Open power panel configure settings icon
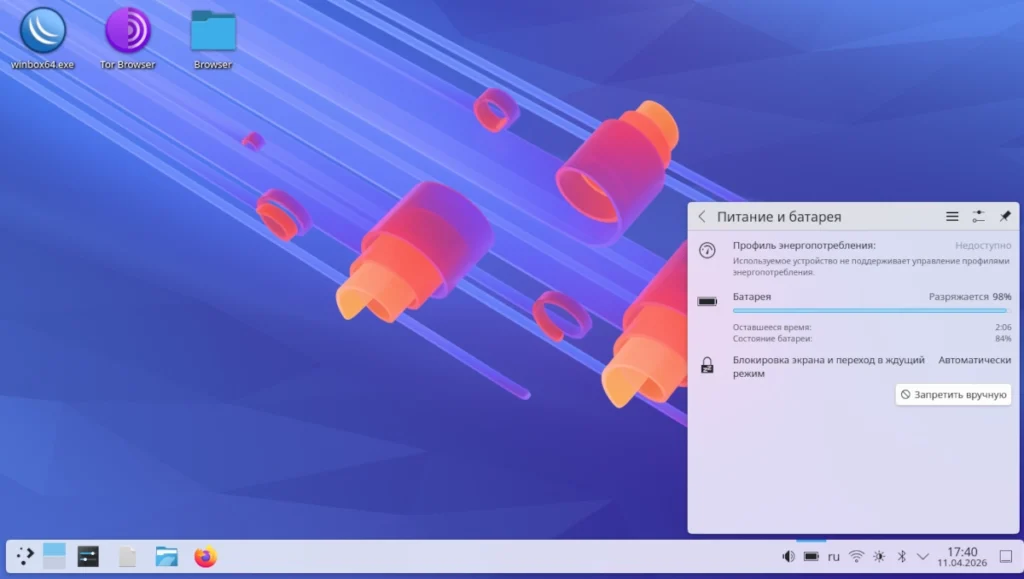Screen dimensions: 1024x579 tap(978, 217)
